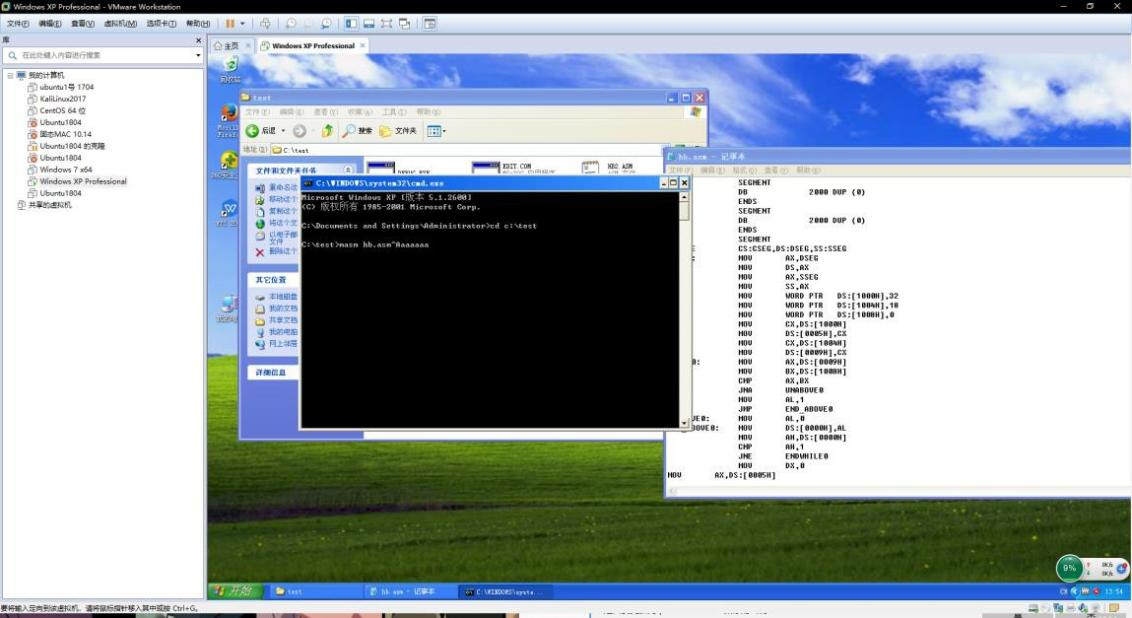The width and height of the screenshot is (1132, 618).
Task: Close the Windows XP Professional tab
Action: click(x=362, y=45)
